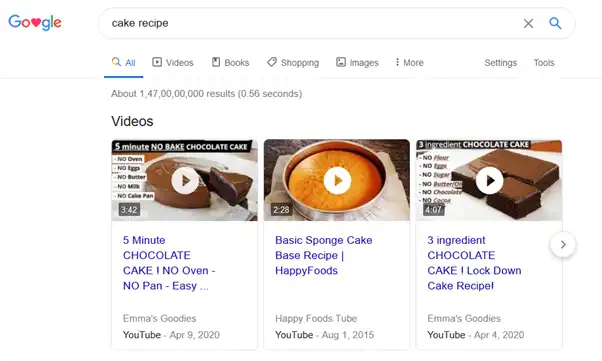602x361 pixels.
Task: Switch to the Books tab
Action: pyautogui.click(x=230, y=63)
